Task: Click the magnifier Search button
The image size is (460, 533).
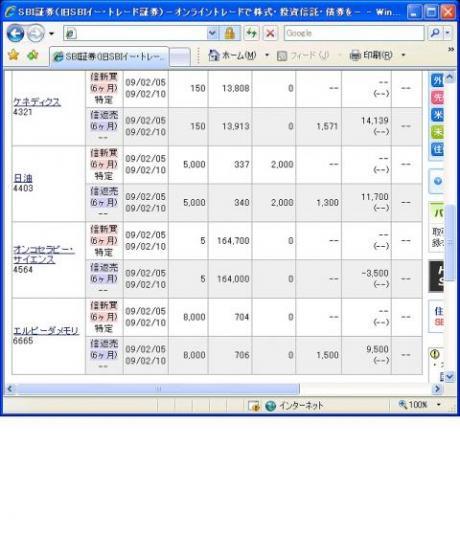Action: coord(435,33)
